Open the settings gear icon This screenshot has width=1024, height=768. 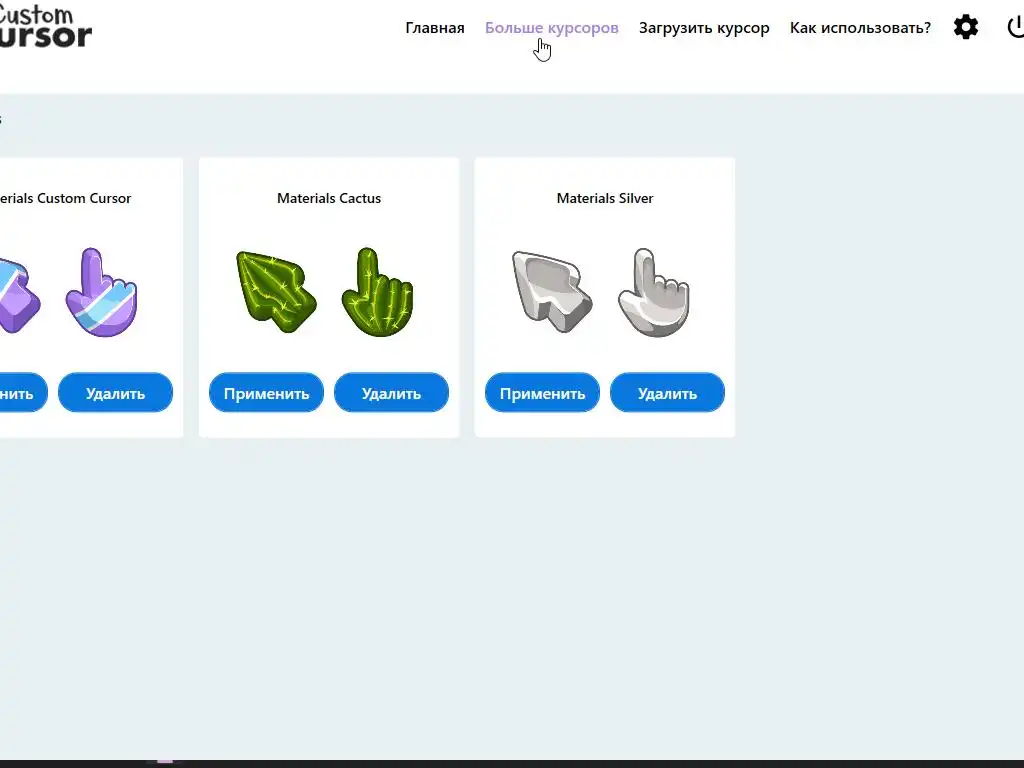pyautogui.click(x=966, y=27)
